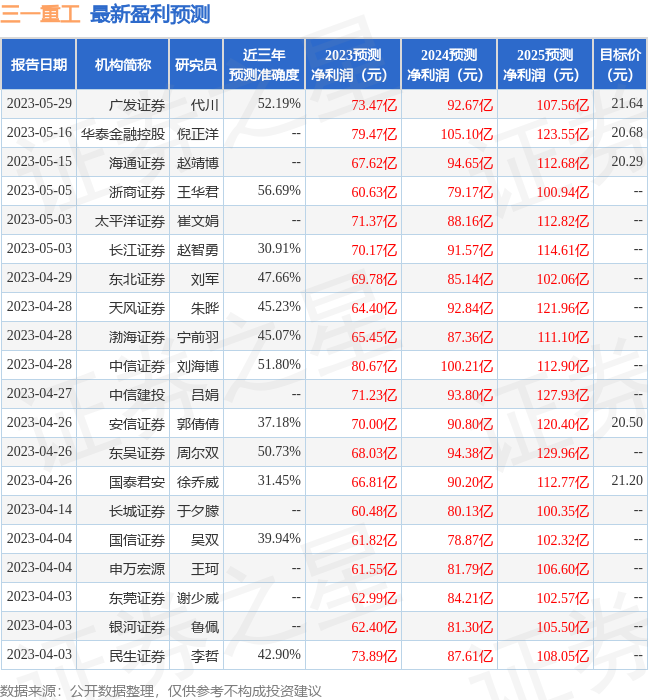Click target price 20.50
This screenshot has height=700, width=648.
(x=627, y=422)
